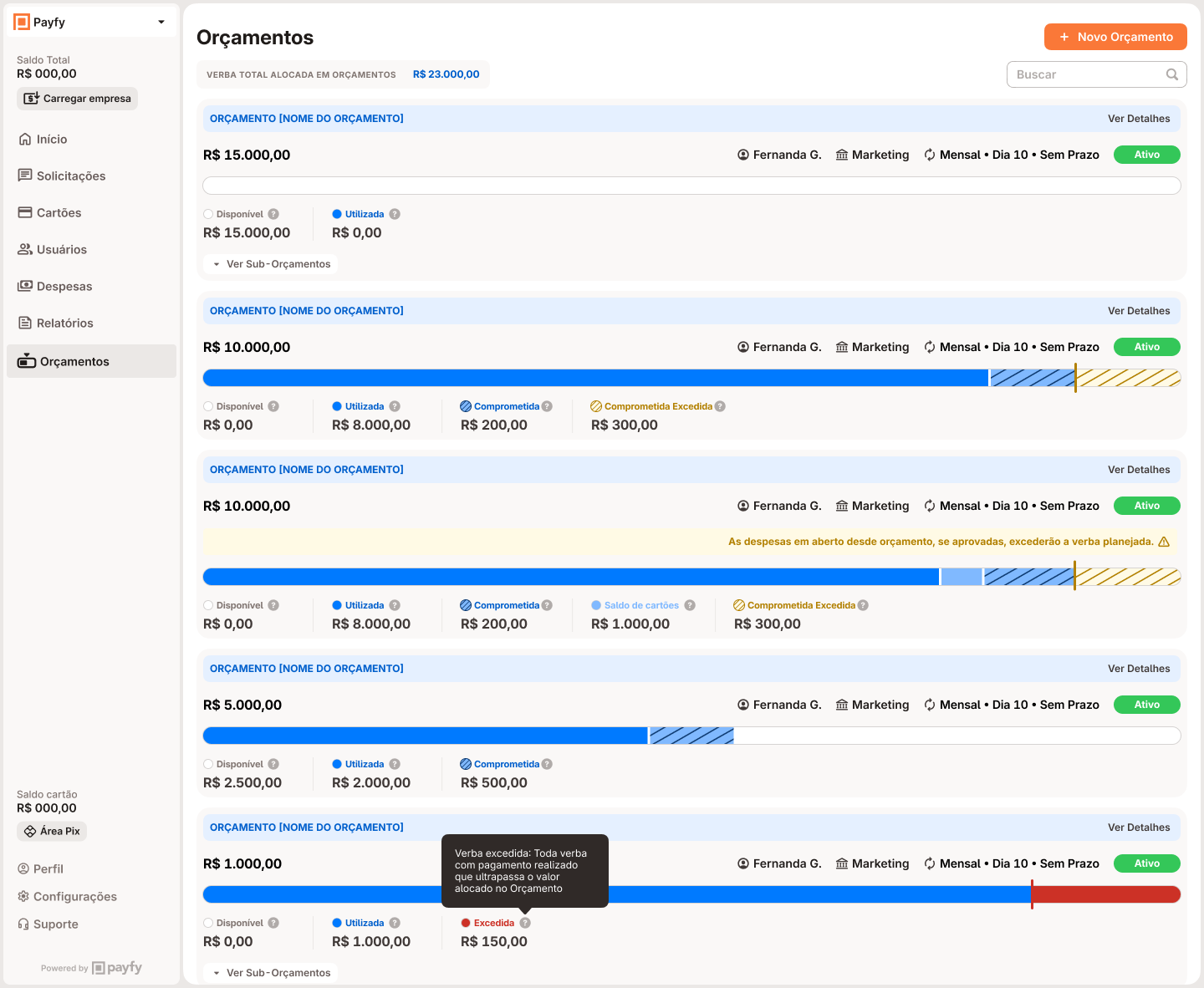Click Mensal recurrence icon in R$ 15.000,00 budget
The image size is (1204, 988).
[930, 155]
